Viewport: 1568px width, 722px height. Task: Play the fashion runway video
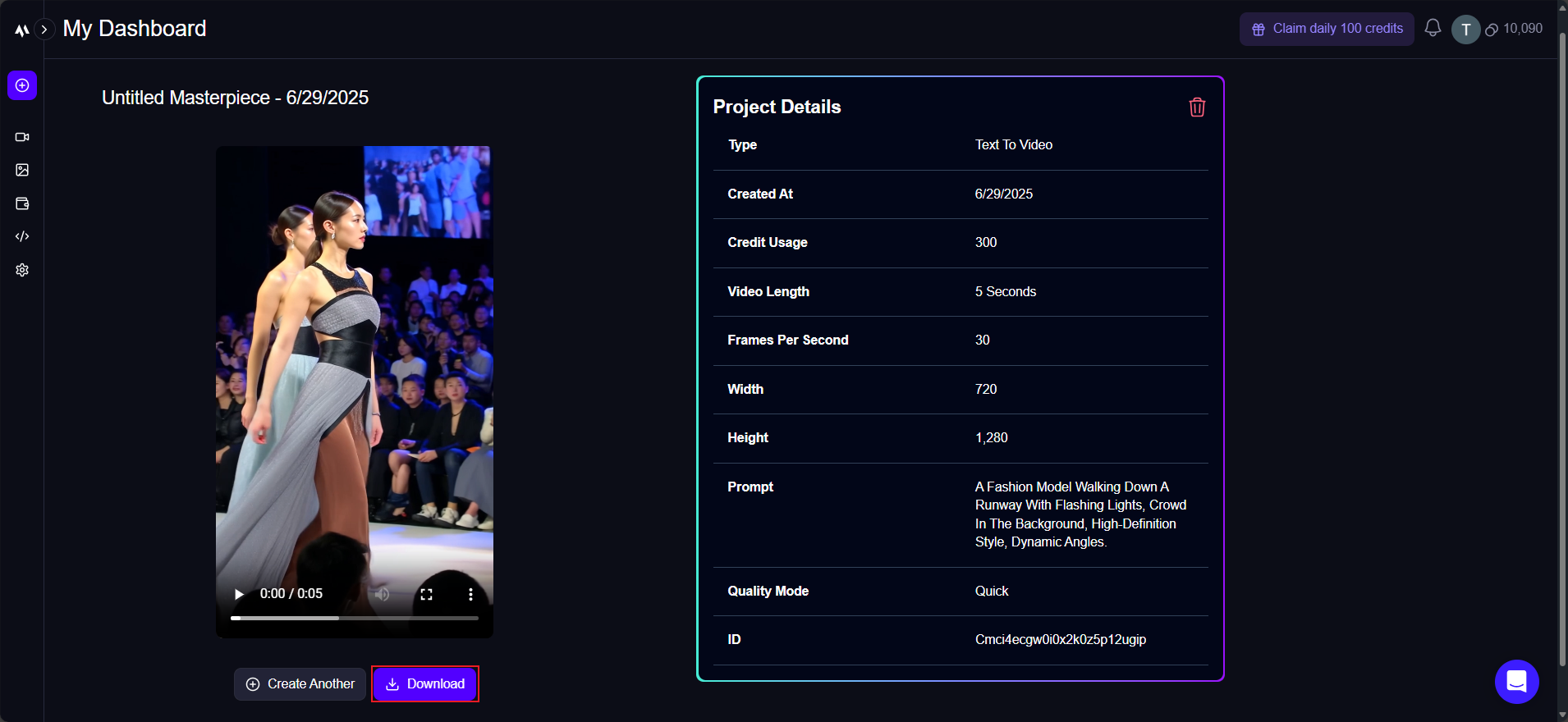click(x=239, y=594)
